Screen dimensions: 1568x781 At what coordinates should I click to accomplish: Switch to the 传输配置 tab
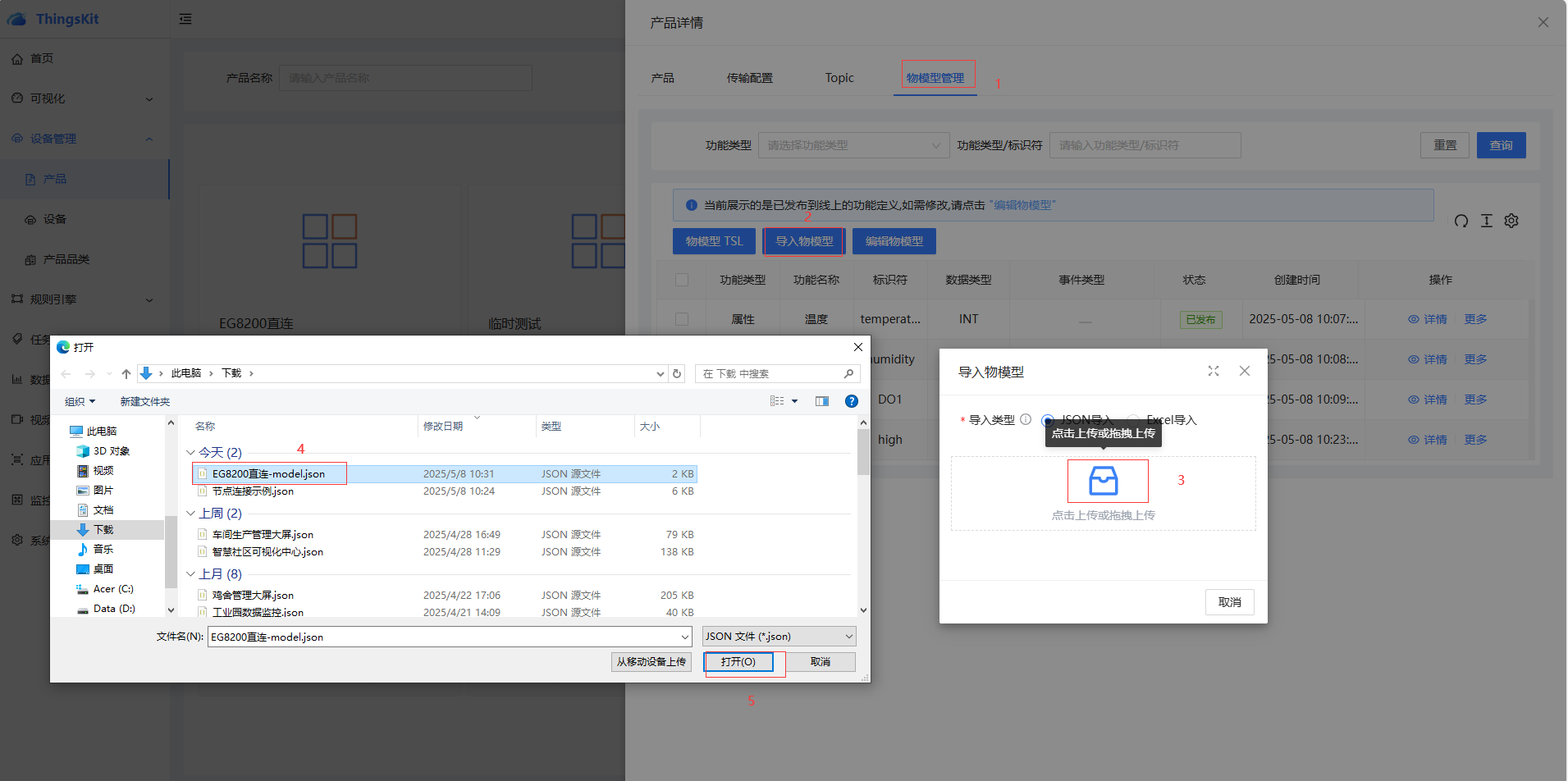749,78
